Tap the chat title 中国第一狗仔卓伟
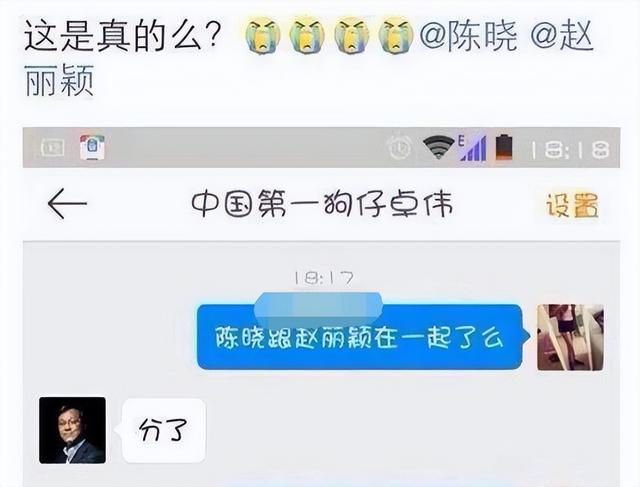 pos(322,204)
